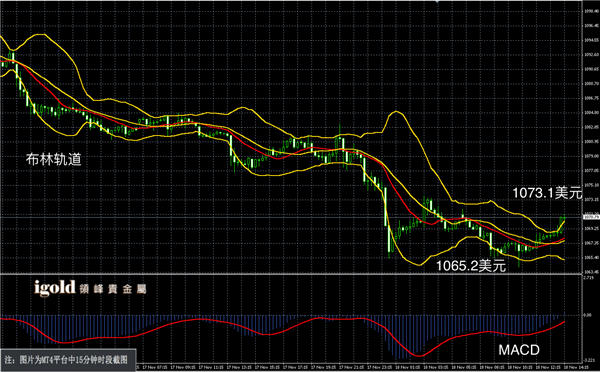600x372 pixels.
Task: Click the -3.221 MACD scale value
Action: click(589, 360)
